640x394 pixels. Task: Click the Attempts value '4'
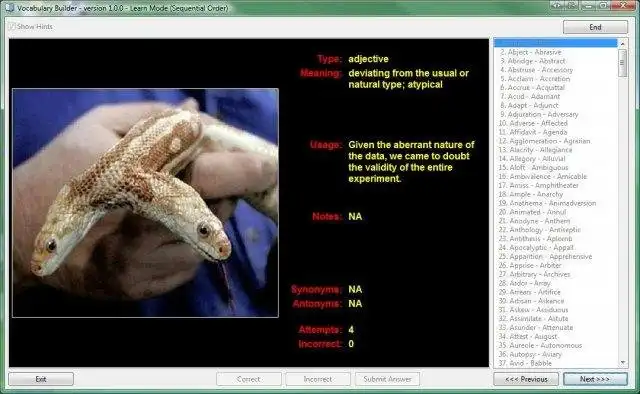[351, 329]
